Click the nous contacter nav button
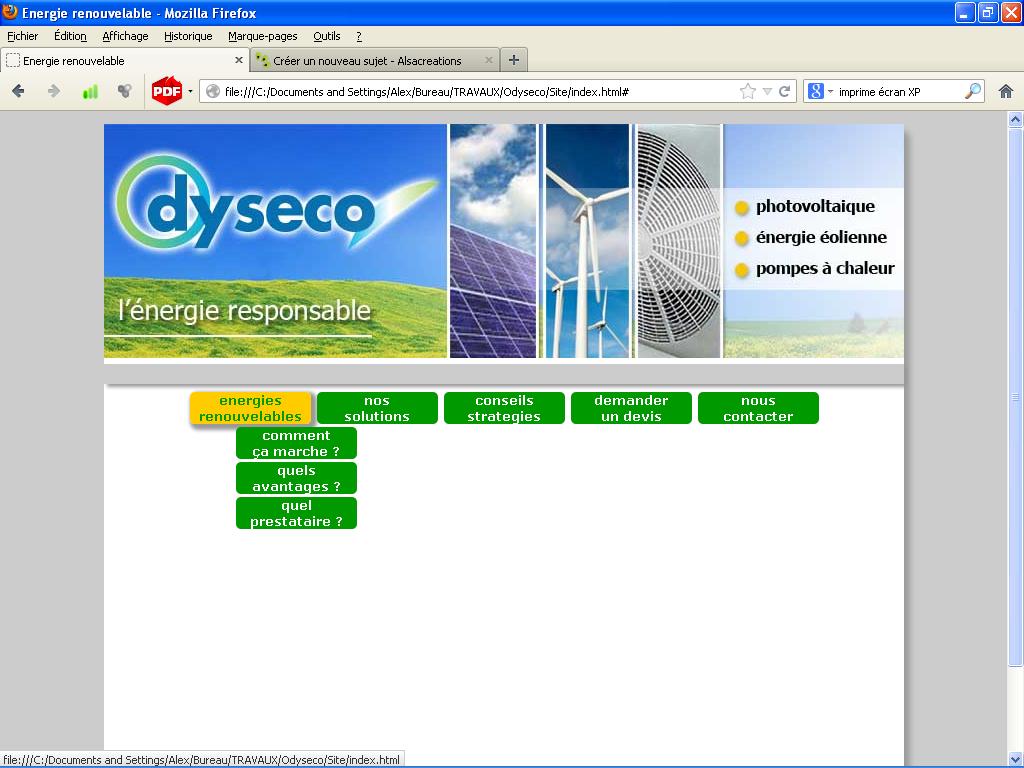Screen dimensions: 1024x768 [758, 408]
